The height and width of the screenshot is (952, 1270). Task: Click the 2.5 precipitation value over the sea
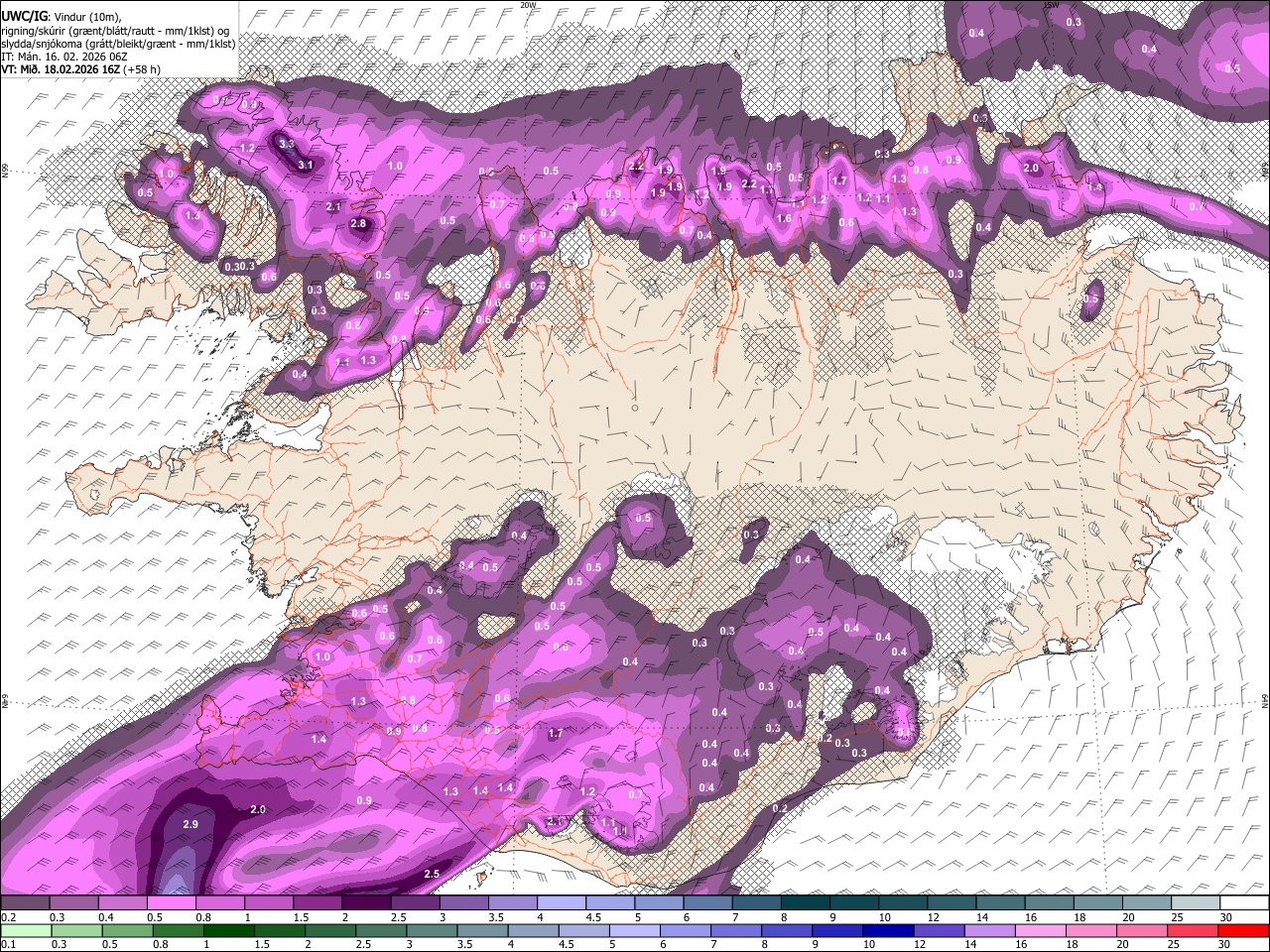coord(432,874)
